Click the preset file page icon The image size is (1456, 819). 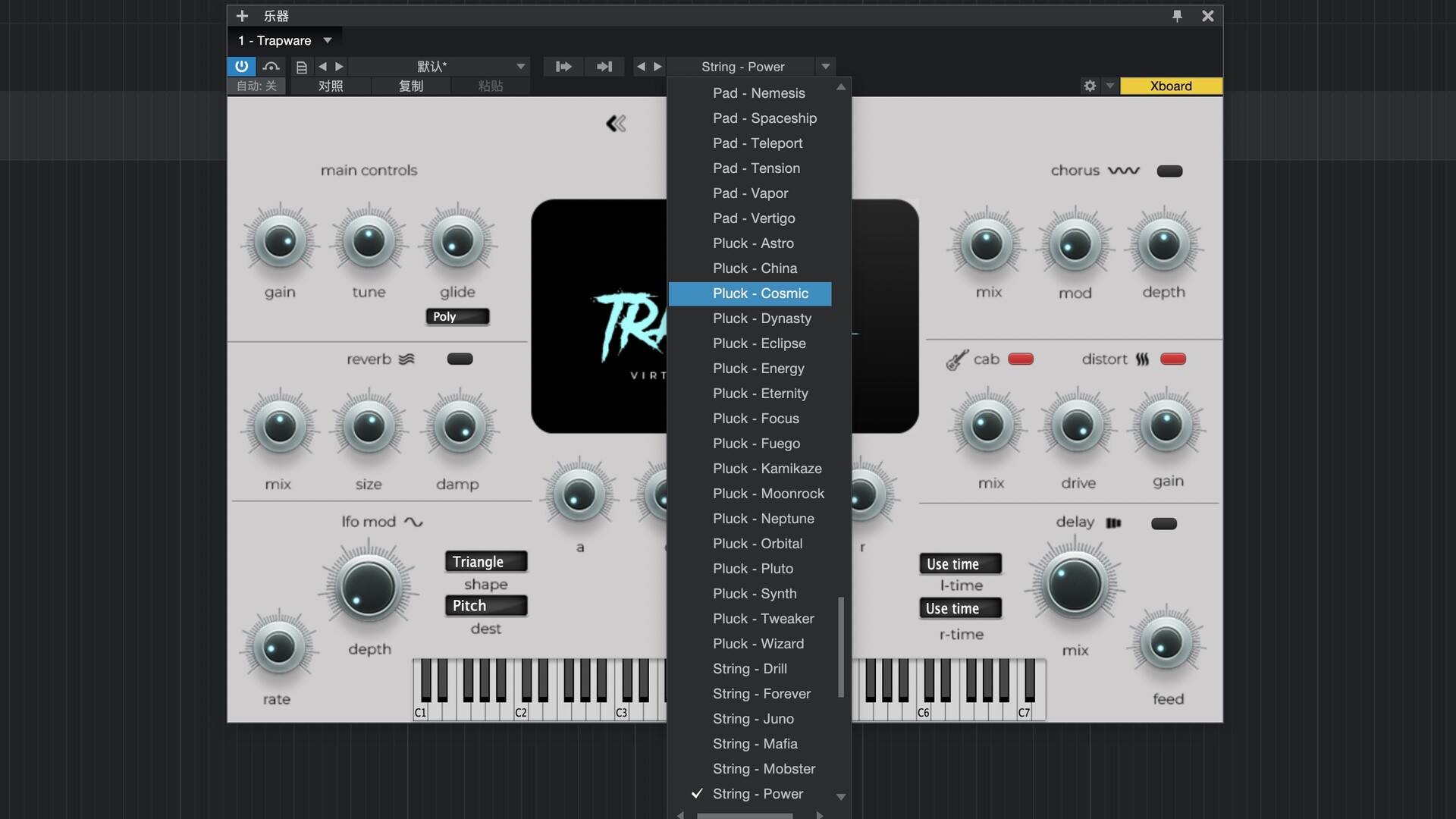point(301,67)
